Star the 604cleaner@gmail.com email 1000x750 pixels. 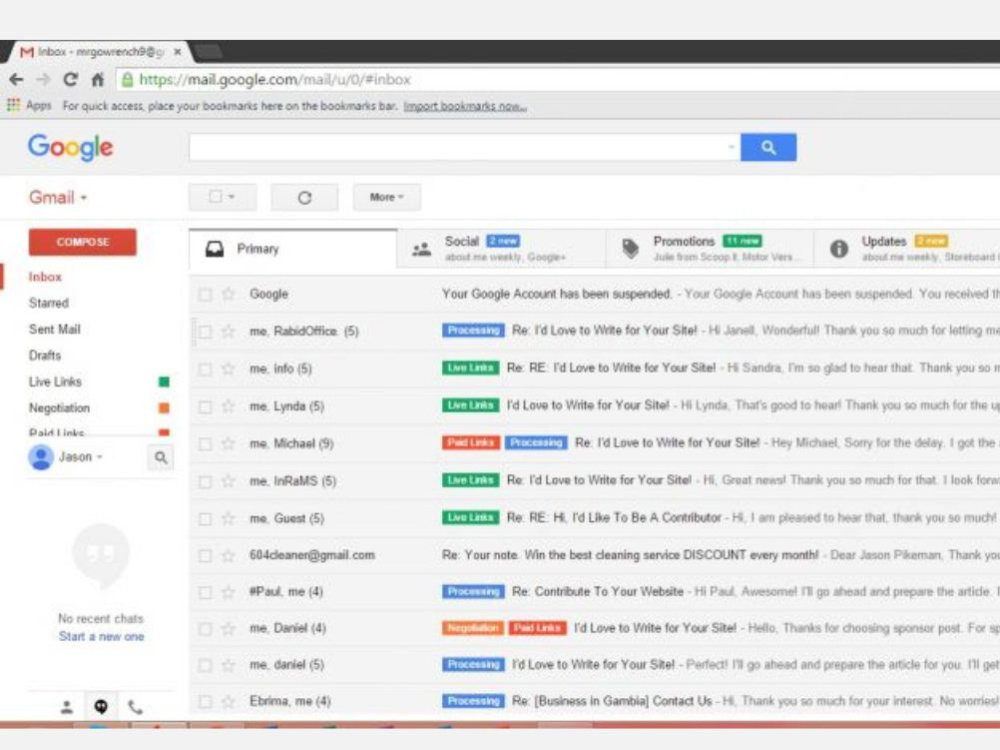[228, 555]
